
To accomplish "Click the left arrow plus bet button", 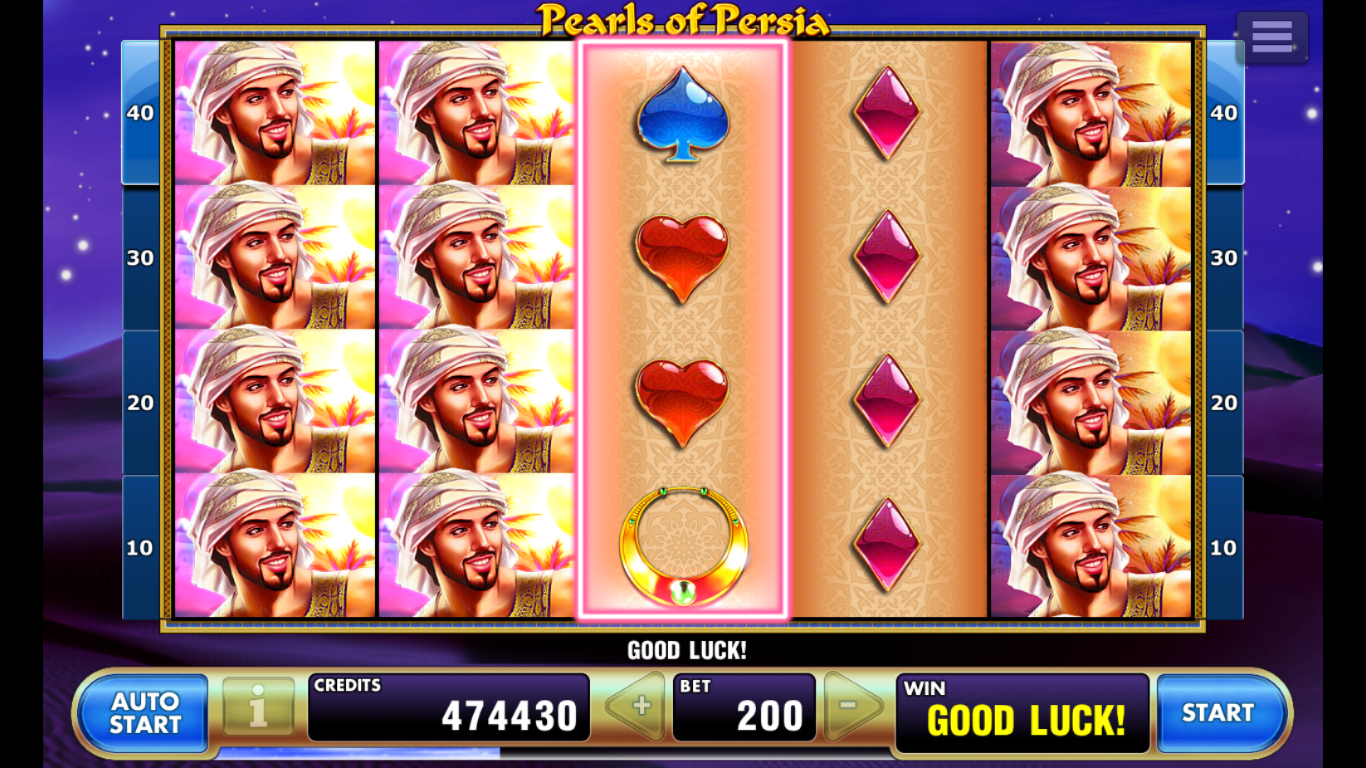I will (637, 706).
